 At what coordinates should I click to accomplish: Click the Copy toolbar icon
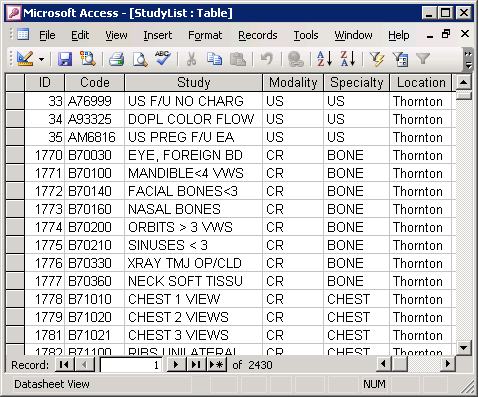click(214, 60)
